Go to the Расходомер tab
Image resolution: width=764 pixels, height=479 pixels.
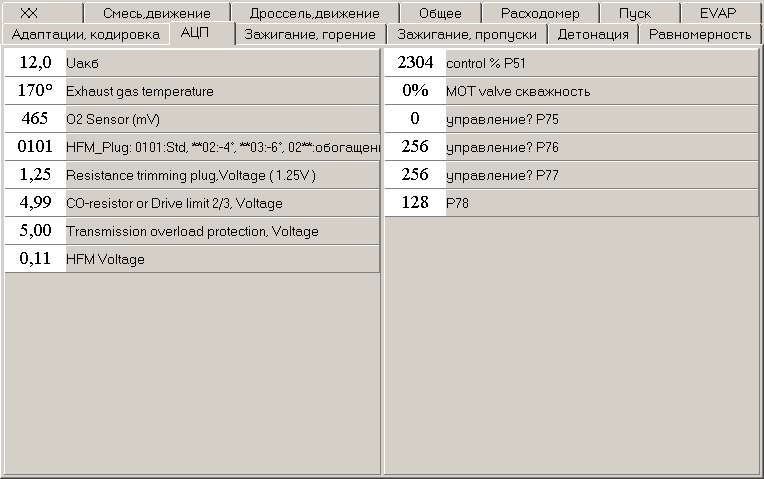point(540,13)
